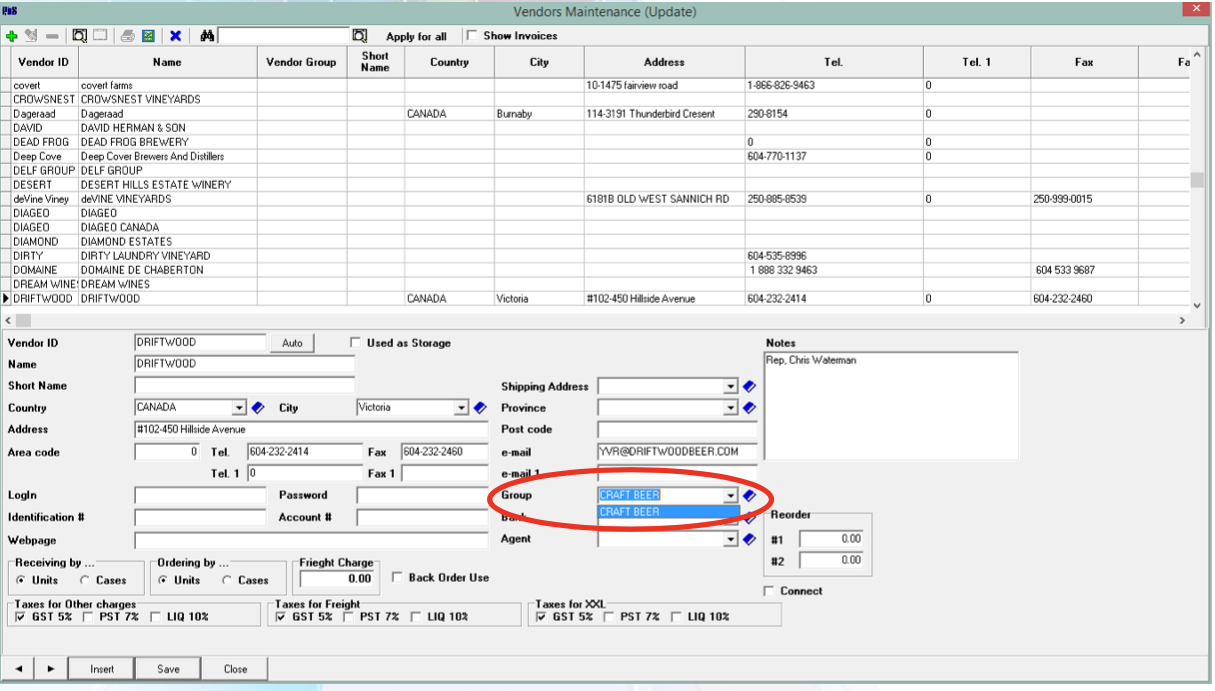Enable the Used as Storage checkbox
The width and height of the screenshot is (1215, 691).
[355, 343]
